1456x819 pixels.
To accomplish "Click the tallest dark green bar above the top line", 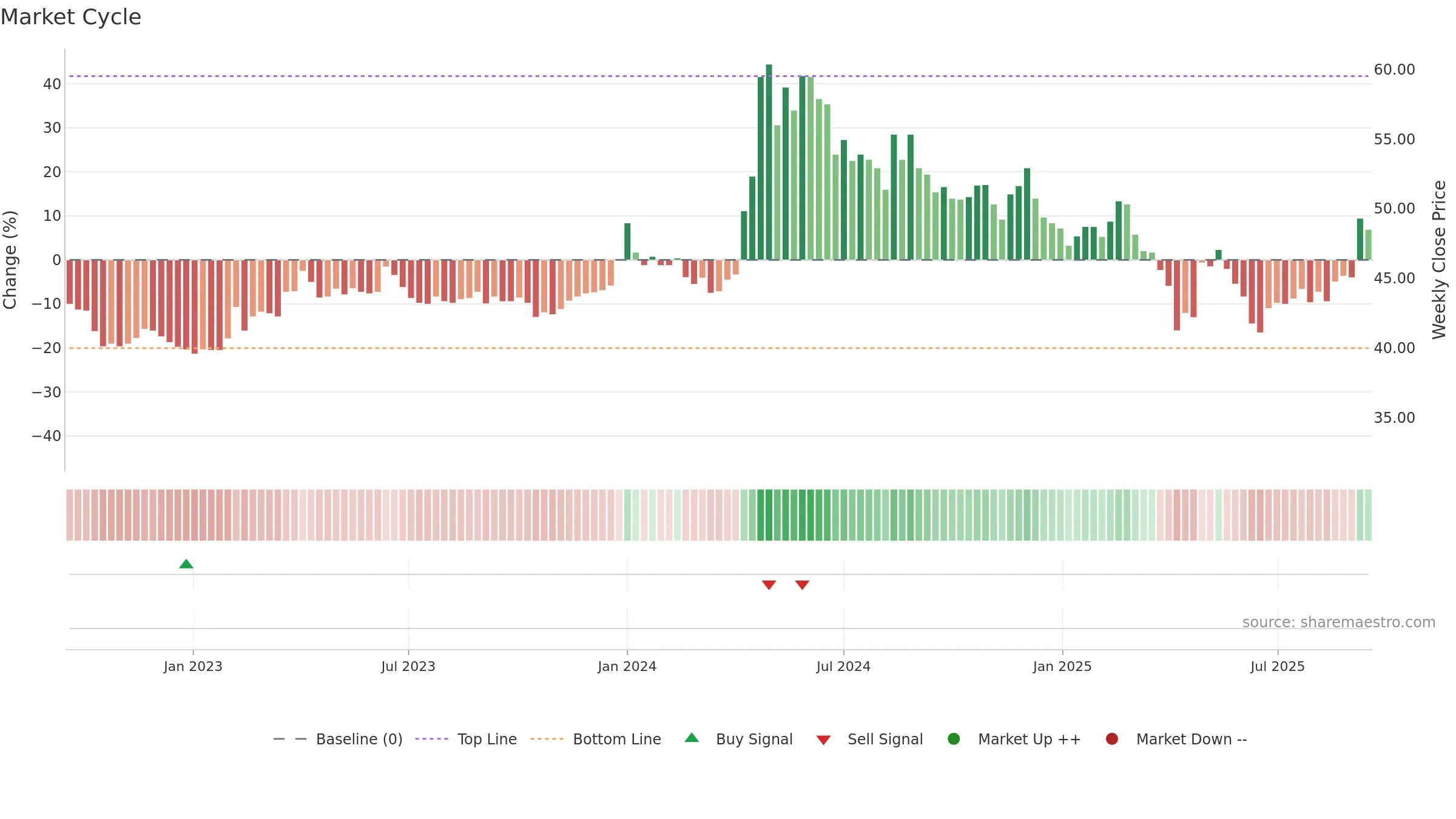I will (x=769, y=162).
